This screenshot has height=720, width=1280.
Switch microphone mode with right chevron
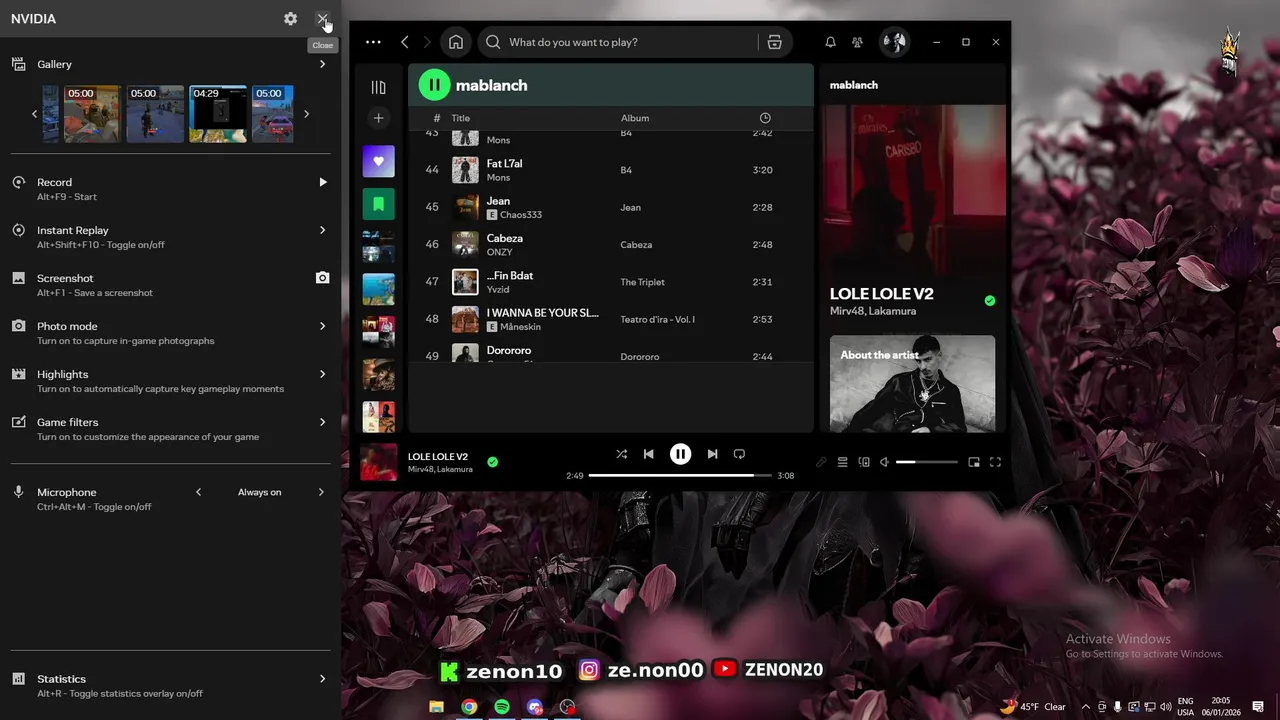(321, 492)
